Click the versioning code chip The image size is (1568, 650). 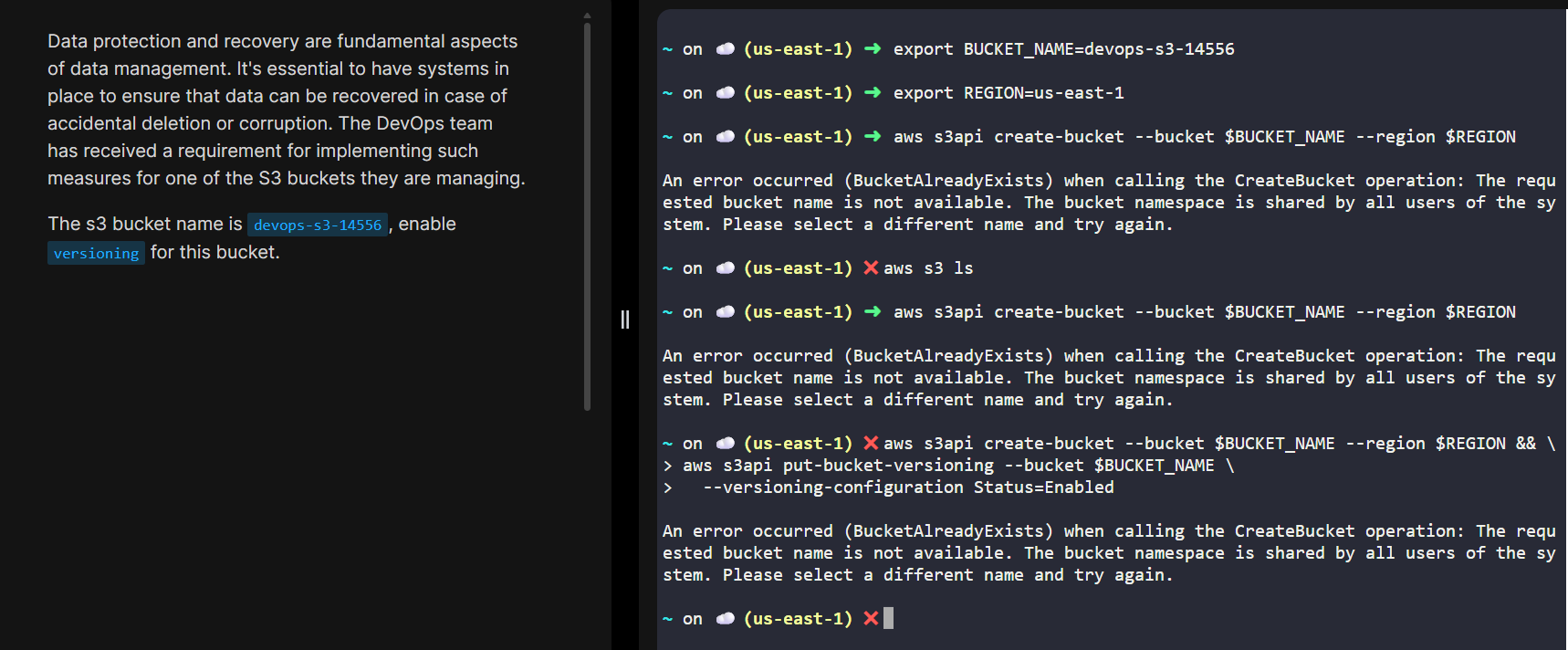click(x=96, y=253)
